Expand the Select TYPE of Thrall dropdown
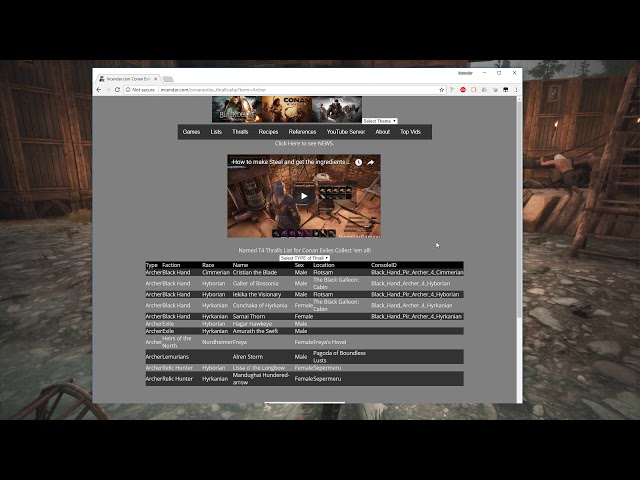Image resolution: width=640 pixels, height=480 pixels. click(304, 258)
